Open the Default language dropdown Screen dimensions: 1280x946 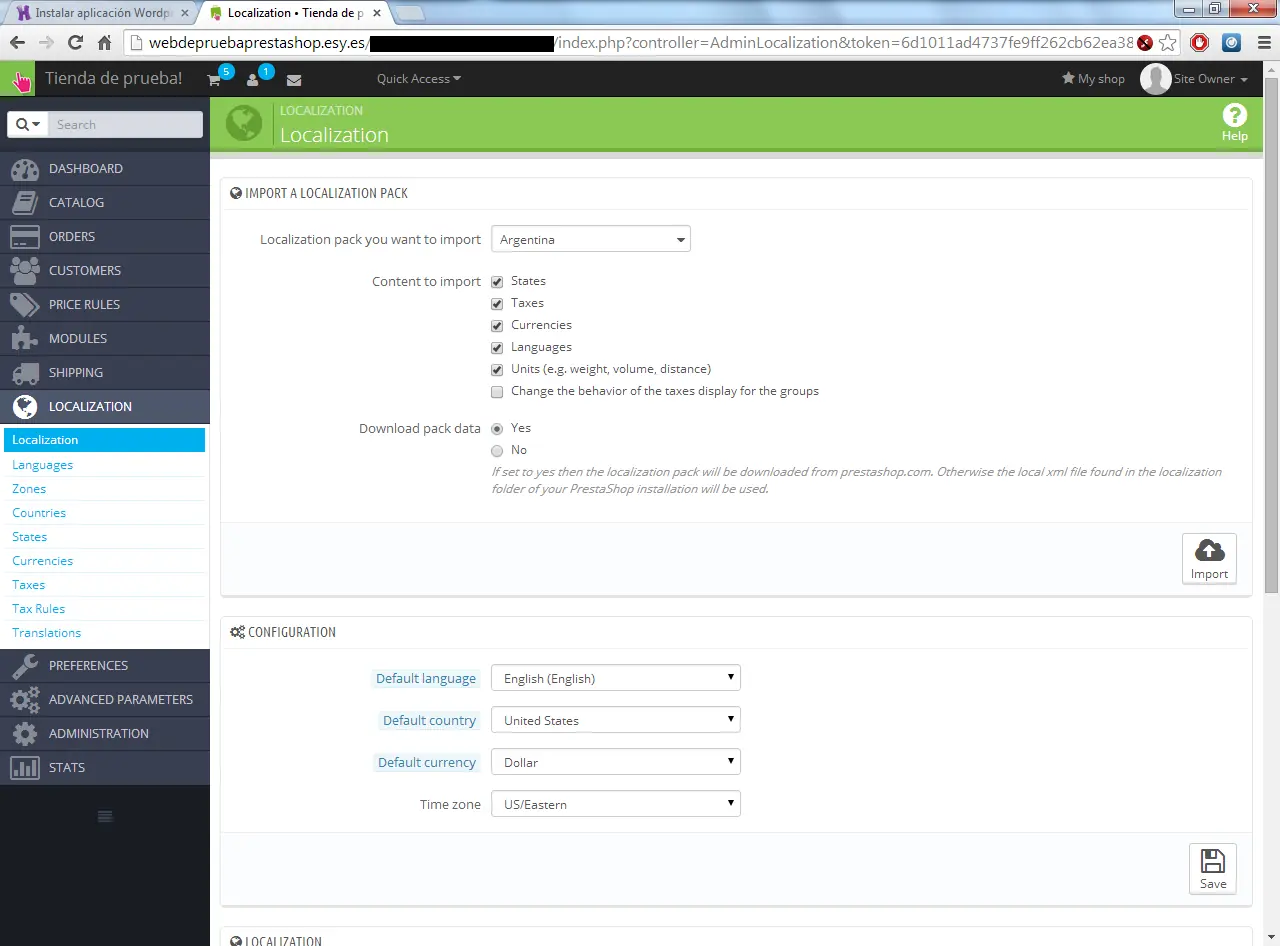point(616,678)
